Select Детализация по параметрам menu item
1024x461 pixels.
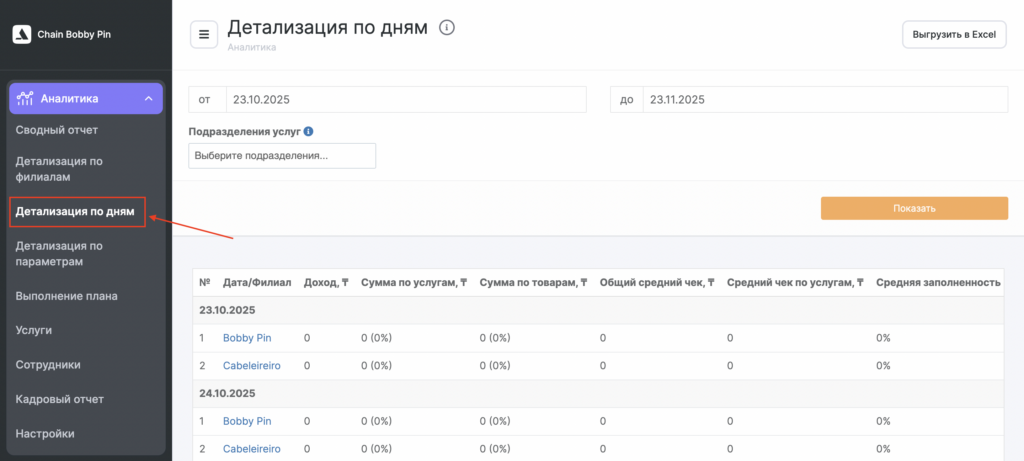point(59,253)
